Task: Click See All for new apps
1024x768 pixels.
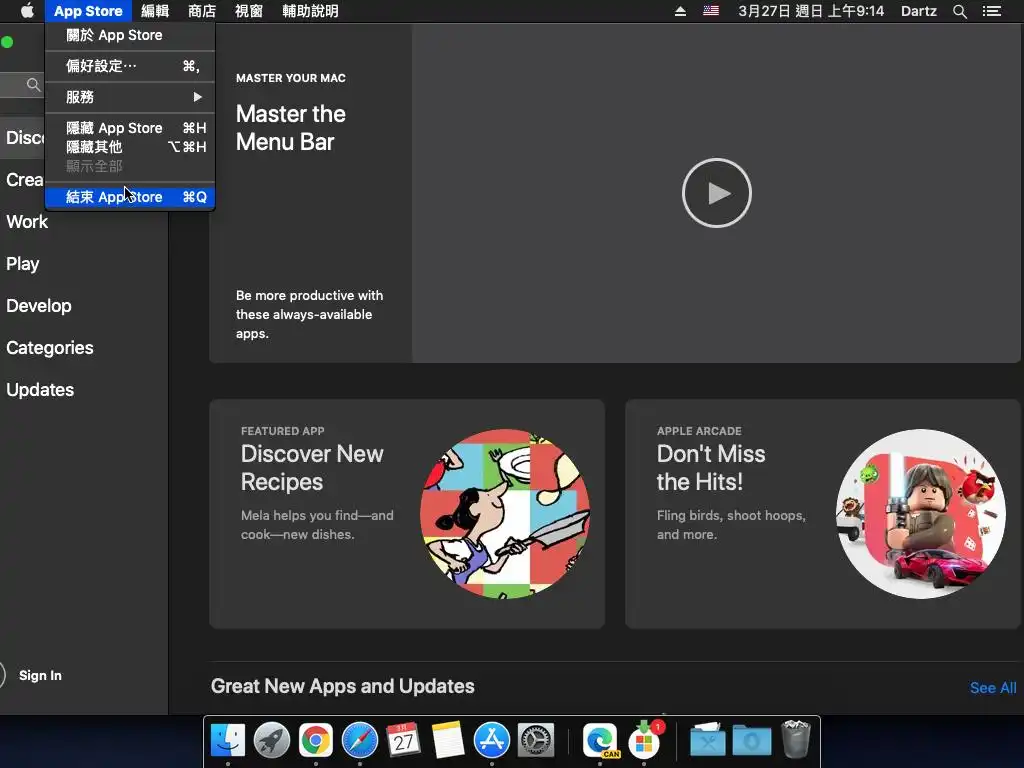Action: click(993, 688)
